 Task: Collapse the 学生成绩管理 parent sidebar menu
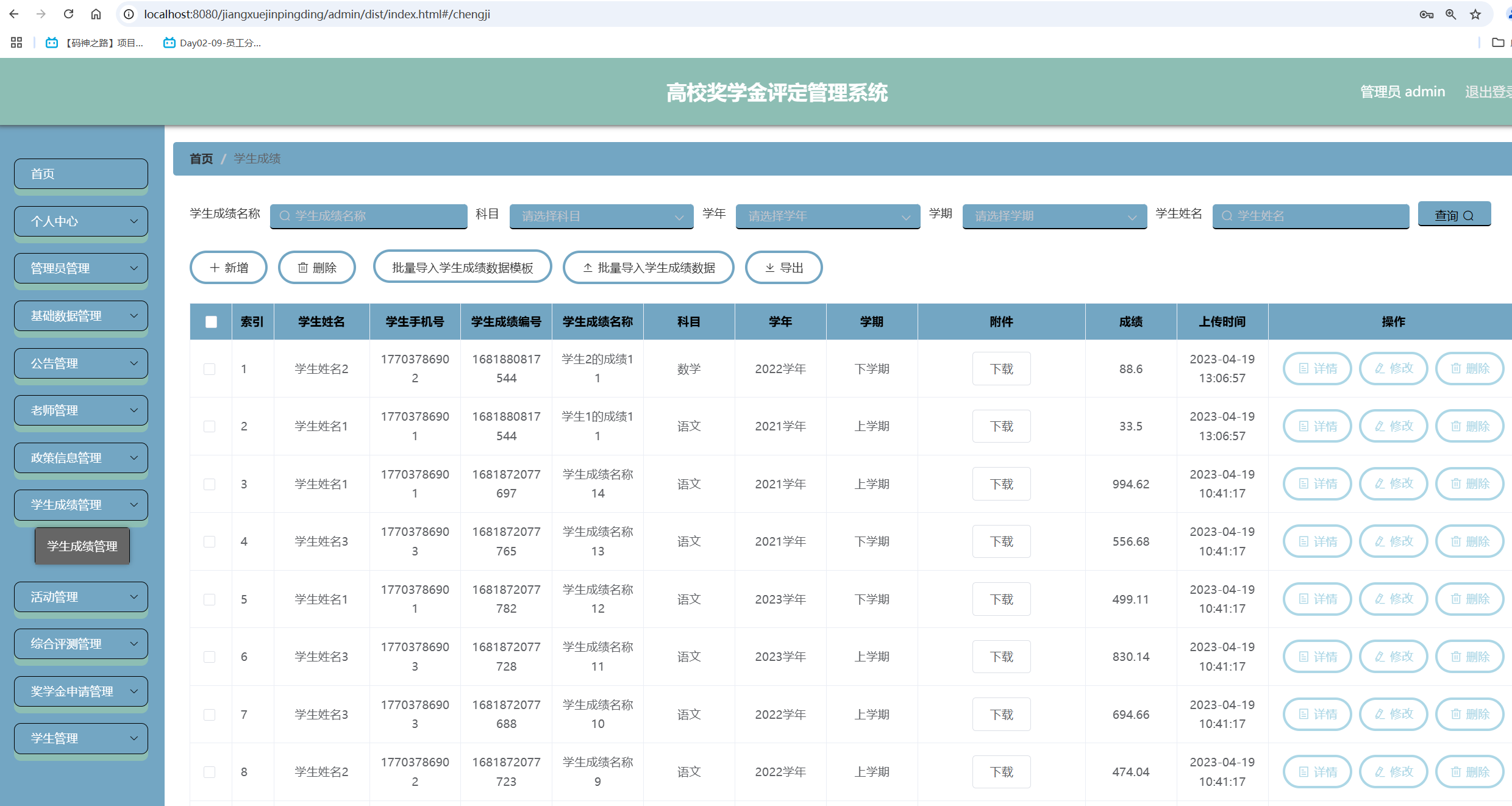pyautogui.click(x=81, y=505)
